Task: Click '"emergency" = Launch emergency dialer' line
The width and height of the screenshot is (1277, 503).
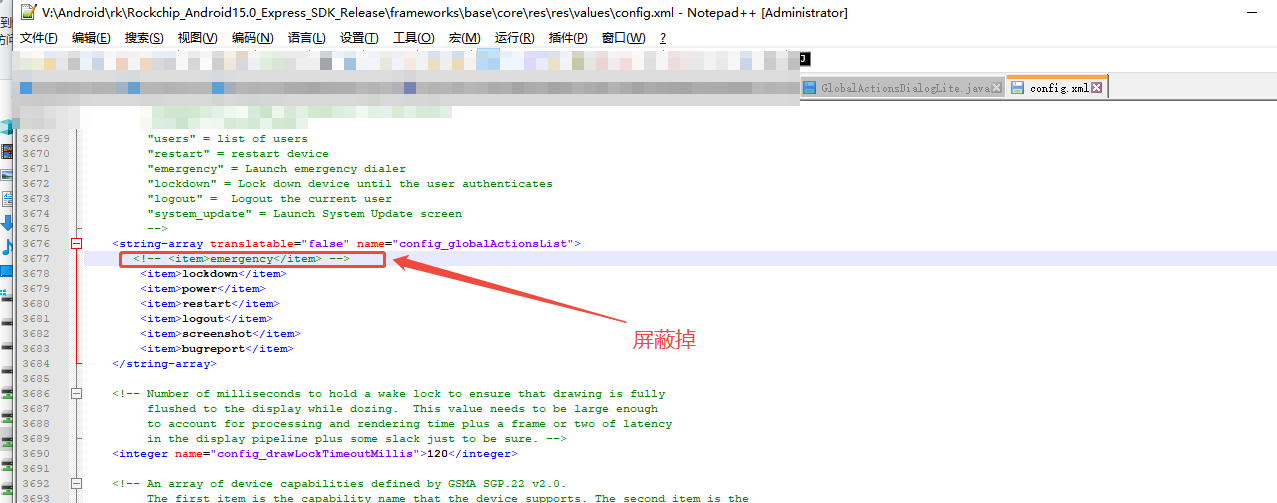Action: pos(277,169)
